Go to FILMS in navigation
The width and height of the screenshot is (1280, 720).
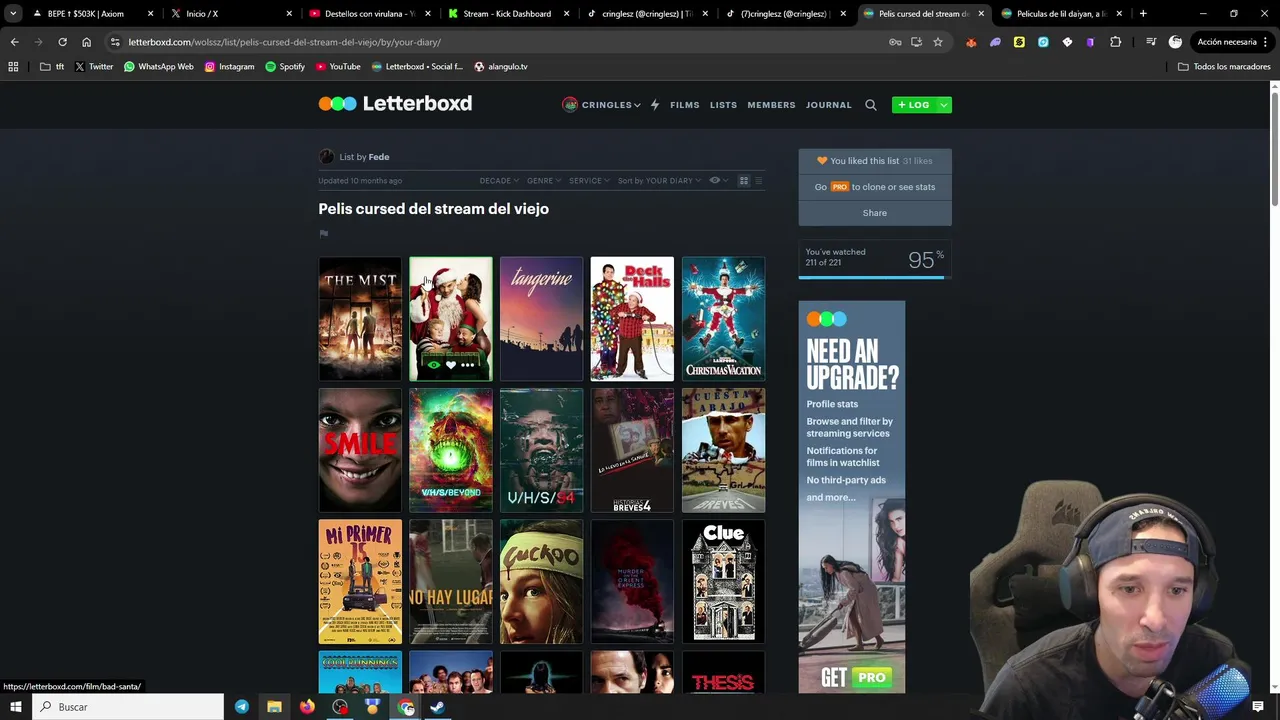pyautogui.click(x=685, y=105)
